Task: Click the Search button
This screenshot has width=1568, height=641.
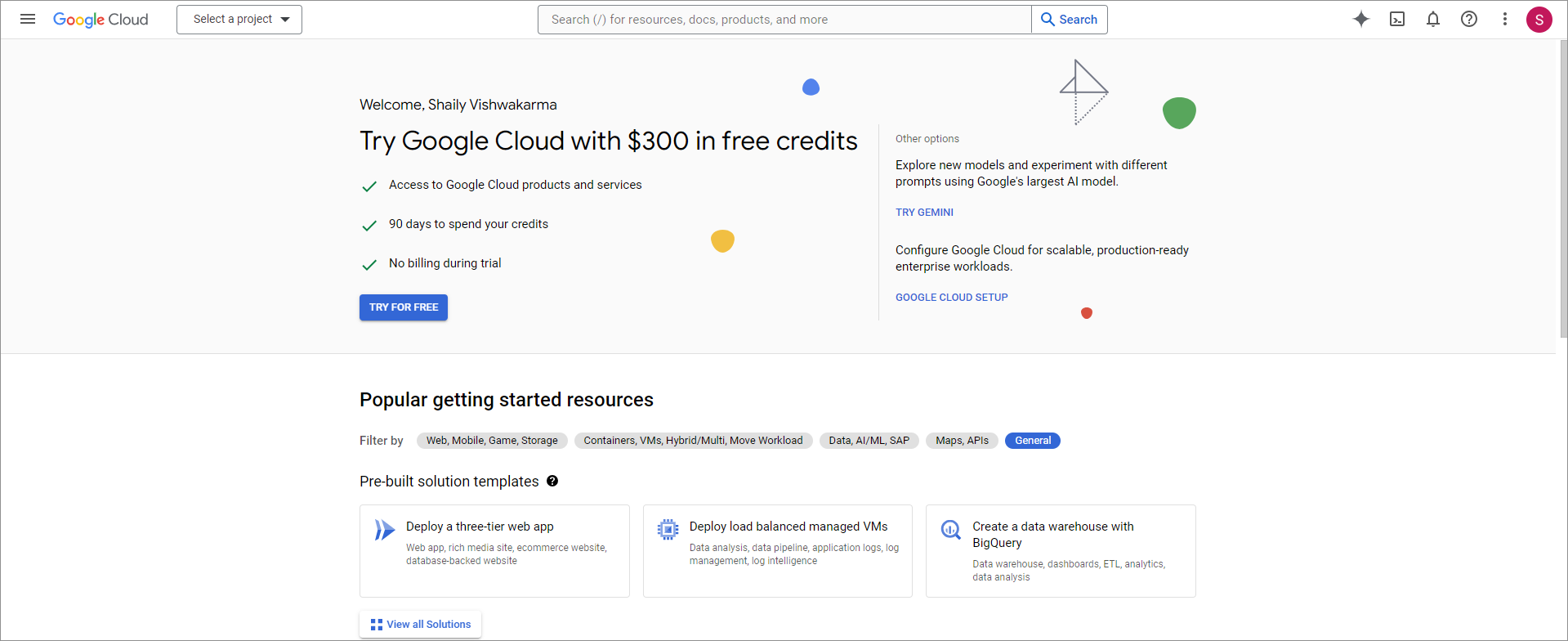Action: [1070, 20]
